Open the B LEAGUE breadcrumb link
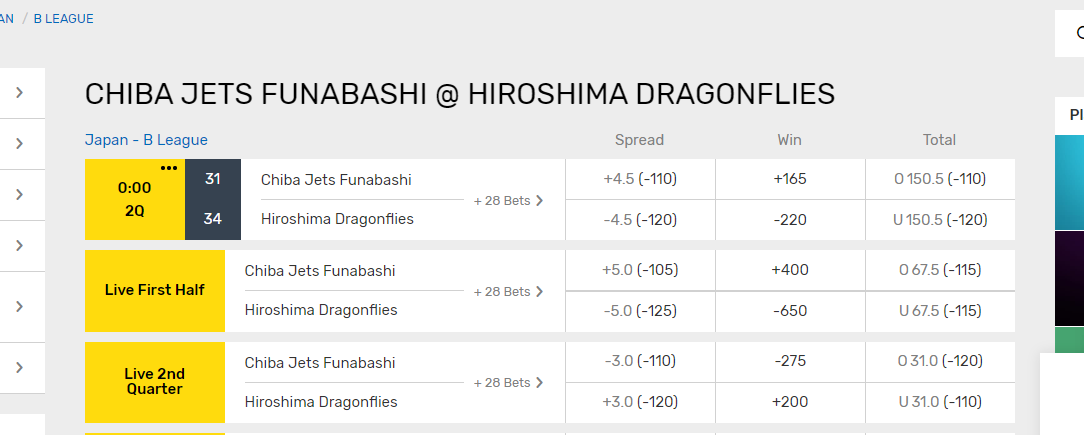 tap(64, 19)
